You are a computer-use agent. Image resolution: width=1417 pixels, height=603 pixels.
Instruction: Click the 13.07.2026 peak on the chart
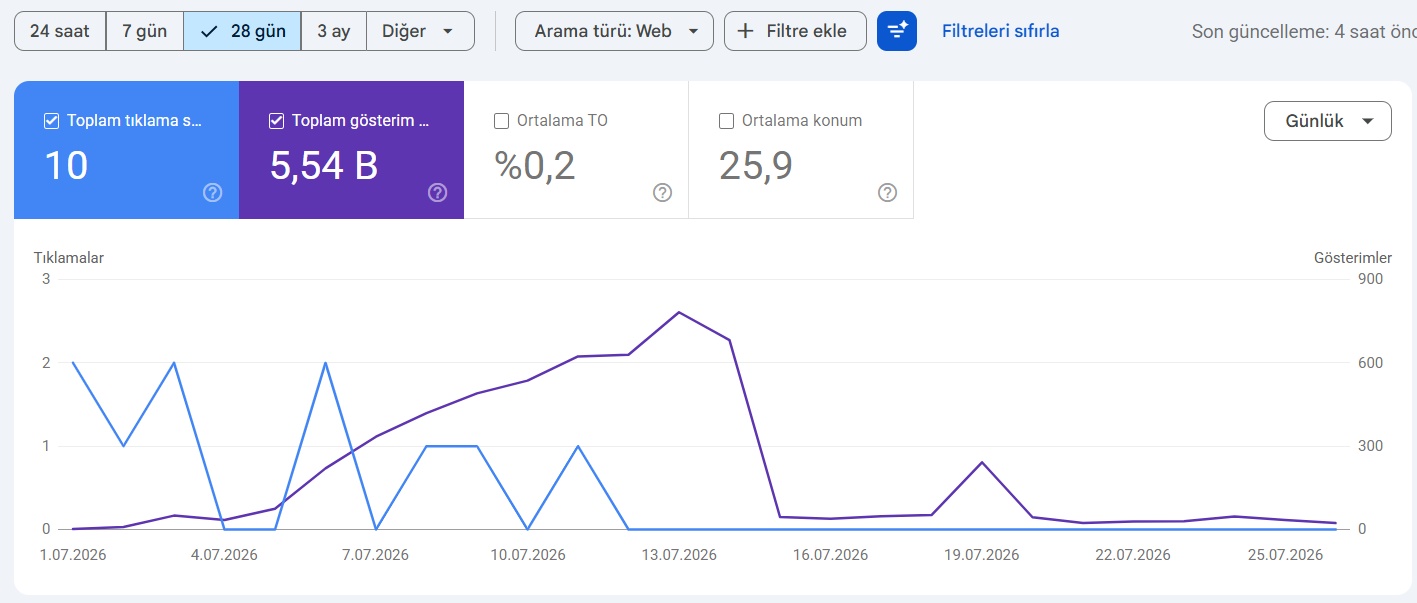(x=679, y=312)
